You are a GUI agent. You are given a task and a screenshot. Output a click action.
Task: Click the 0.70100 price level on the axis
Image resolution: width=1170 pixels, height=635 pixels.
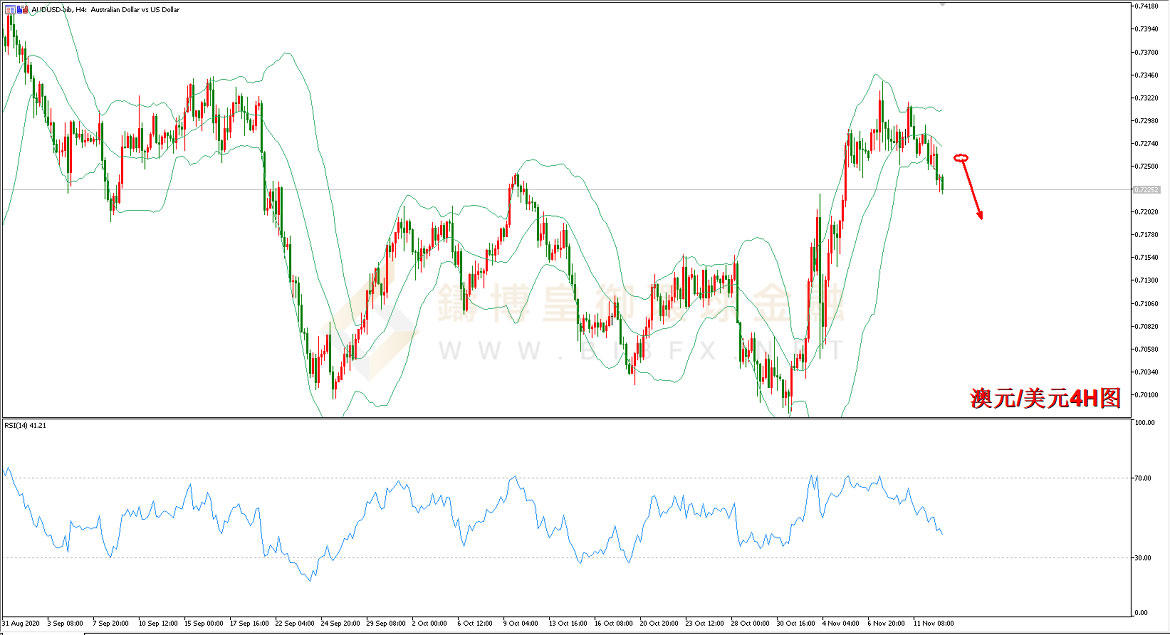tap(1146, 394)
